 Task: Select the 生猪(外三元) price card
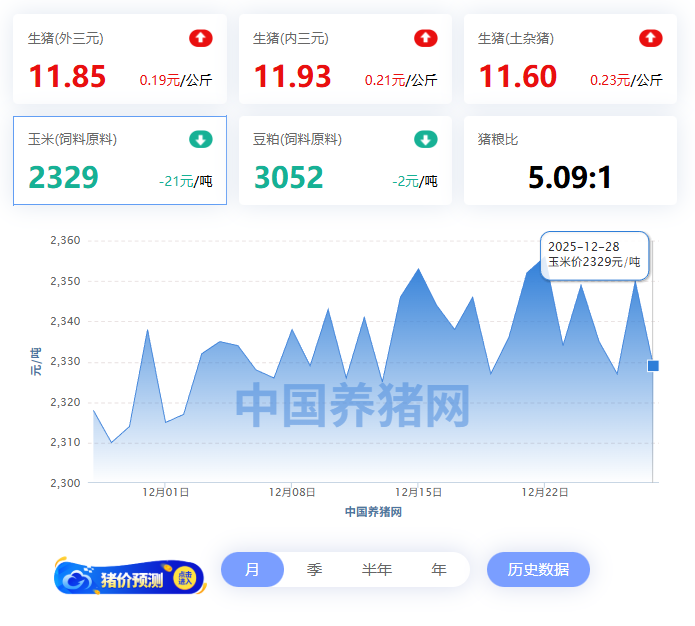point(120,59)
